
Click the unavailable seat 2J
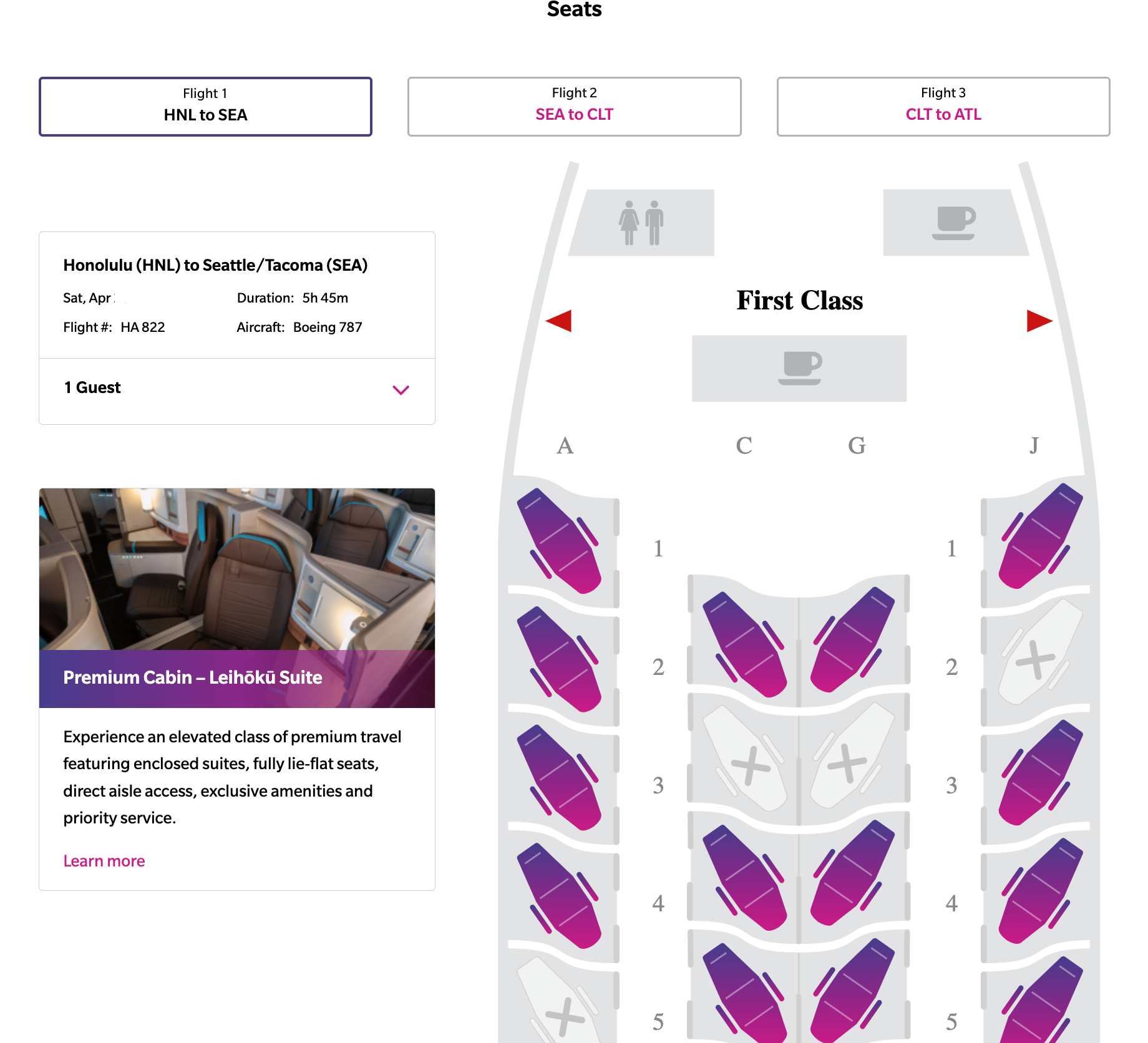(1041, 652)
